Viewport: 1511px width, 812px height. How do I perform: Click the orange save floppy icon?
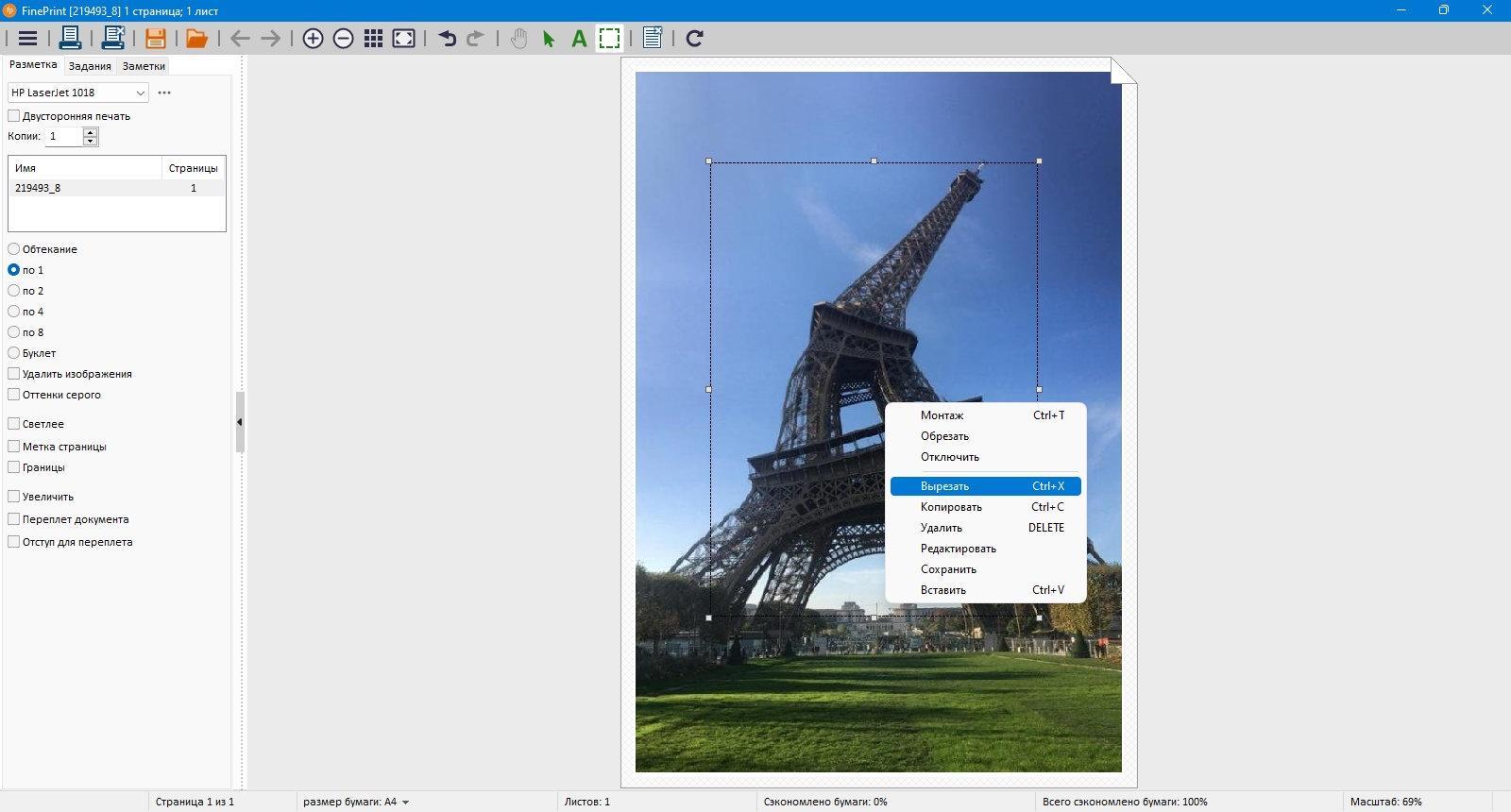point(155,39)
